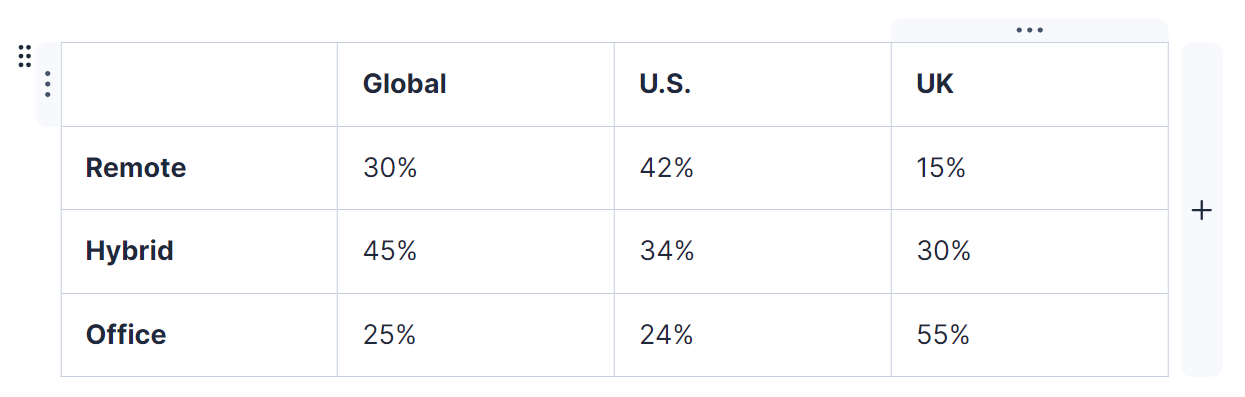The width and height of the screenshot is (1245, 397).
Task: Click the Office row label cell
Action: [199, 335]
